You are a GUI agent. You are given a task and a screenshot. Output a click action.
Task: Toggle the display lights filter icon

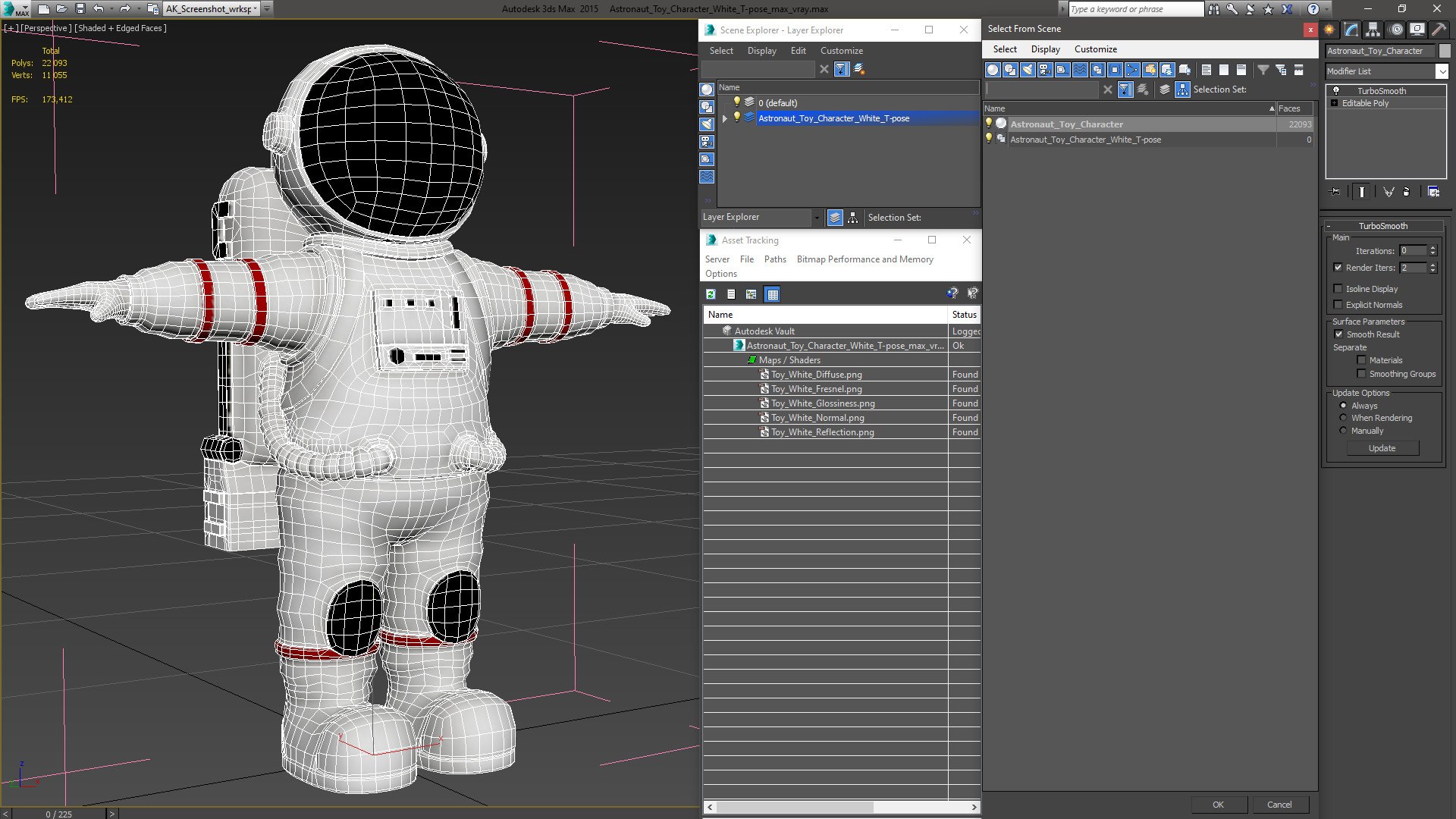[1028, 70]
